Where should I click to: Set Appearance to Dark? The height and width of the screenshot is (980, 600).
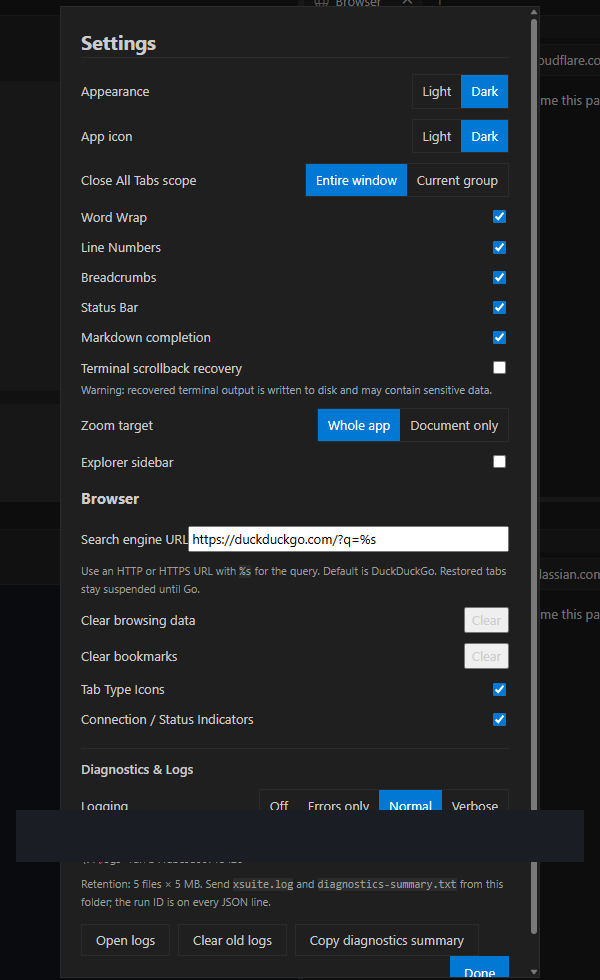(x=484, y=91)
